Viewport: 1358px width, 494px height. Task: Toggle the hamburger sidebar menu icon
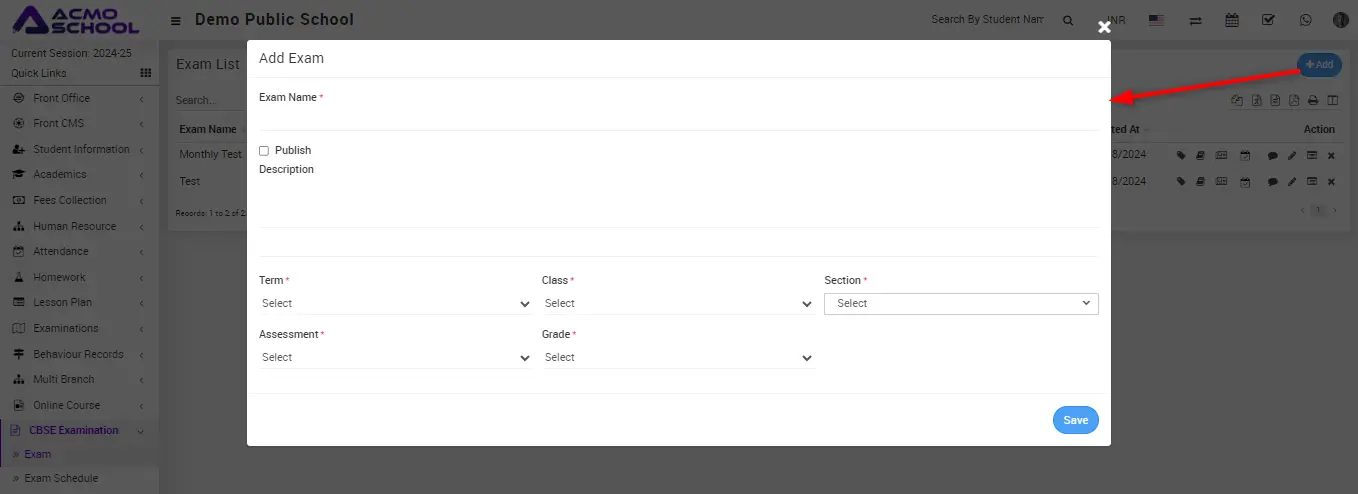176,20
